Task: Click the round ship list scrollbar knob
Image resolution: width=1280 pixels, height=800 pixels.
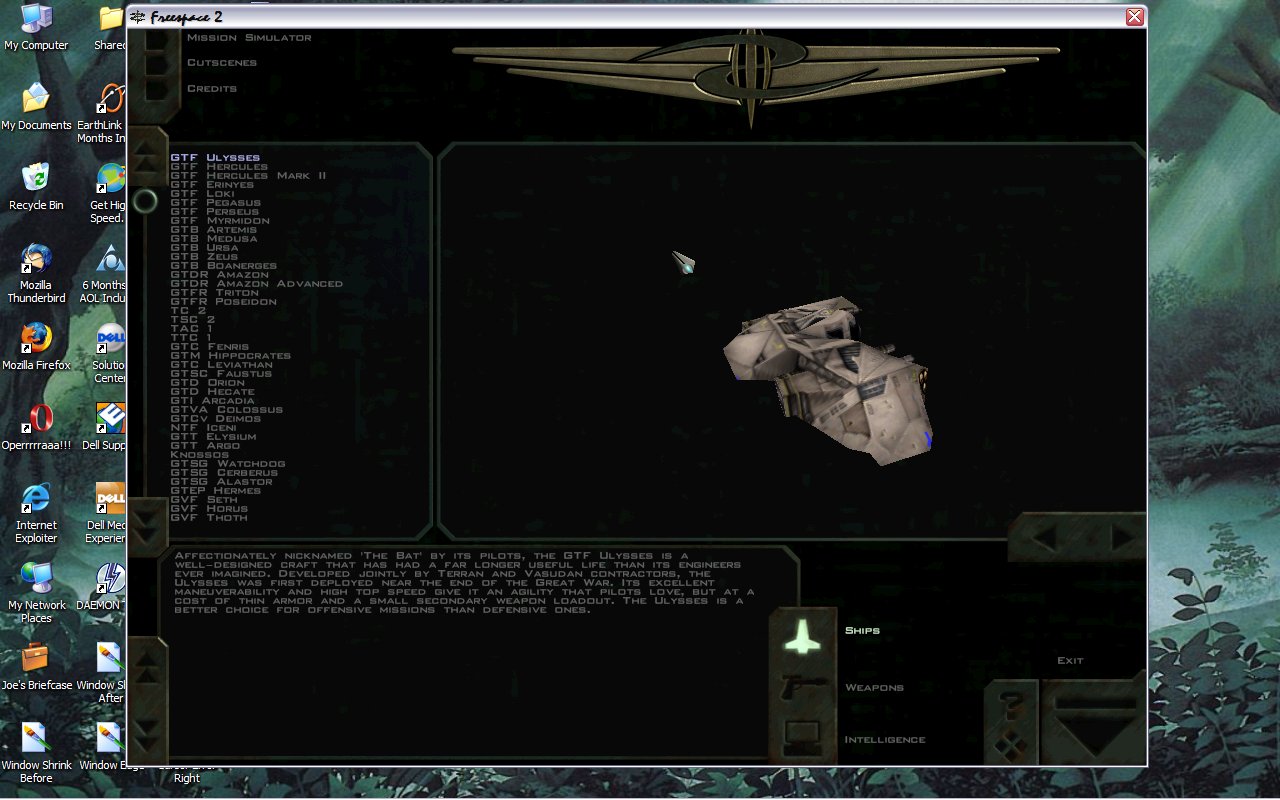Action: pos(145,202)
